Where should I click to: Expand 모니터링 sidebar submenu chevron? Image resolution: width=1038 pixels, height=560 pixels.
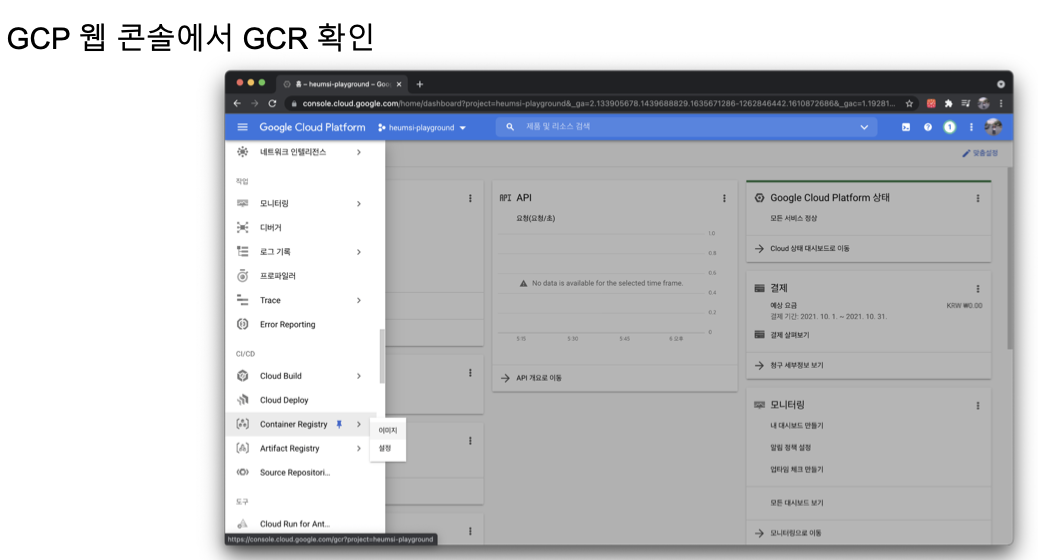point(359,204)
